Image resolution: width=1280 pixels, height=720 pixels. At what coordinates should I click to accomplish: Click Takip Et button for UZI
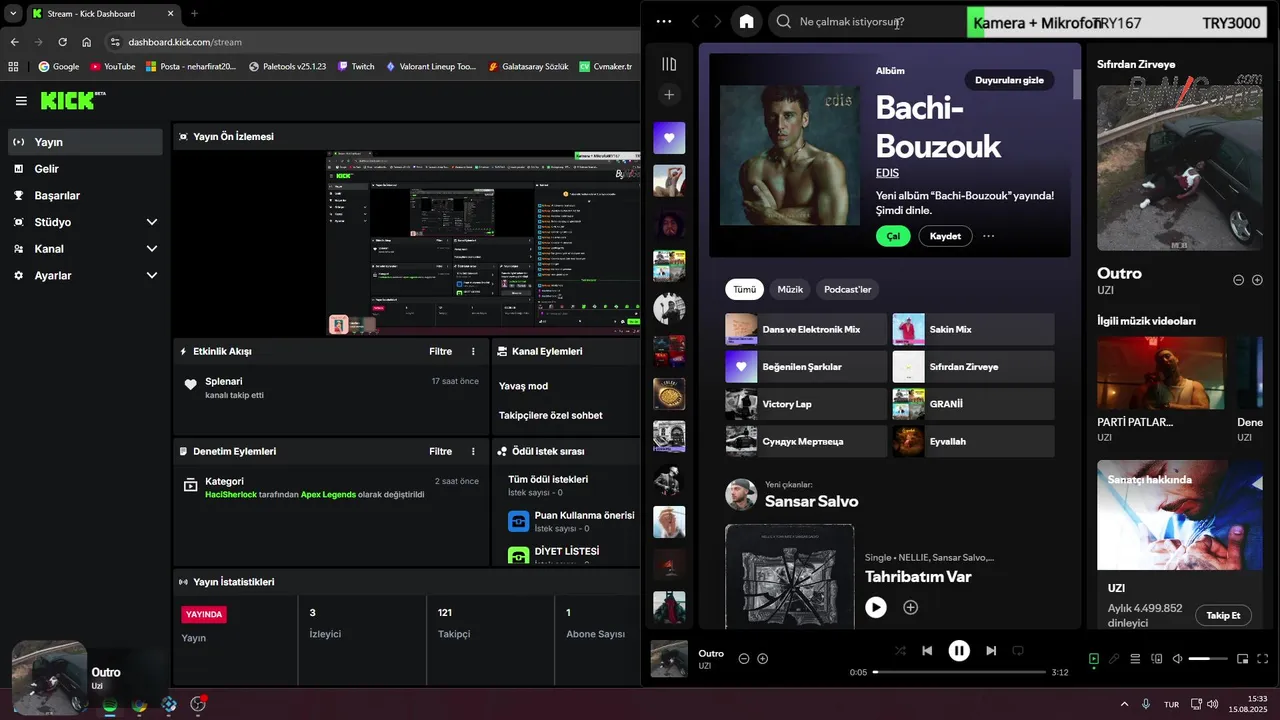(x=1223, y=616)
